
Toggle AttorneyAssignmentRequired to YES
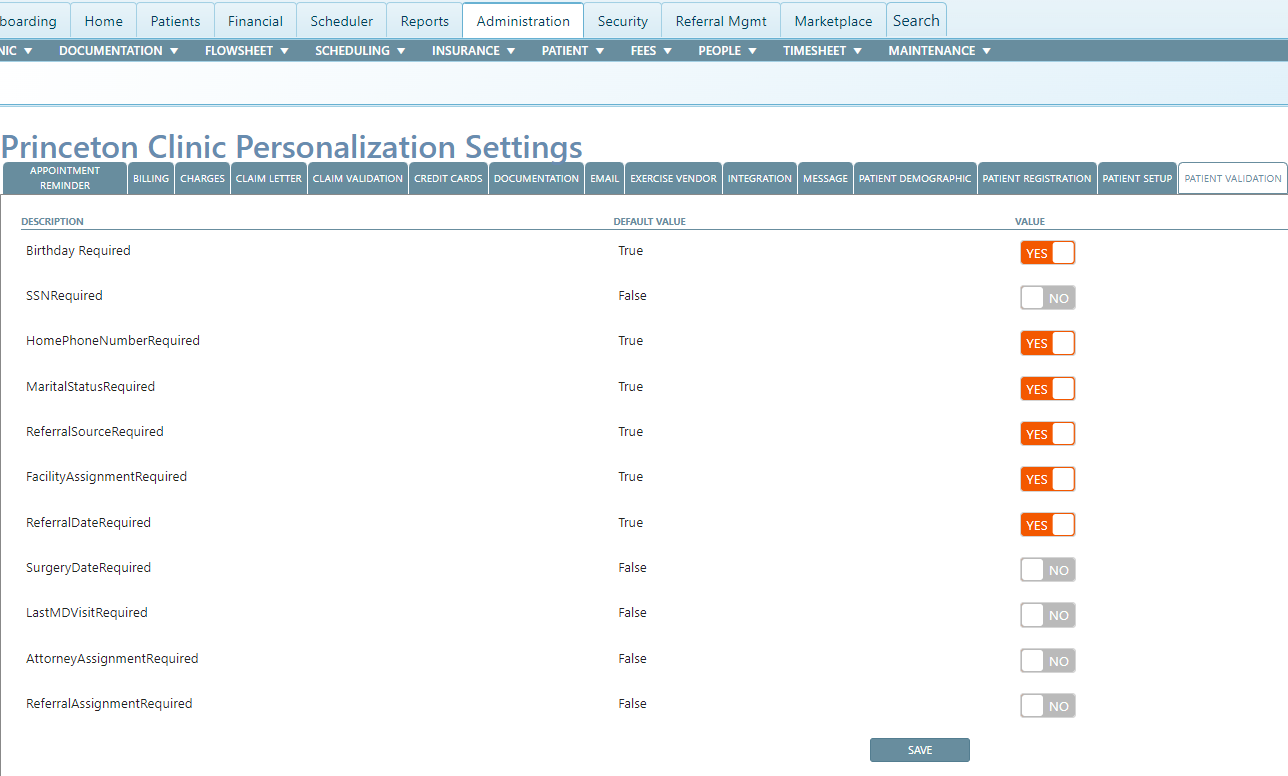click(1047, 660)
